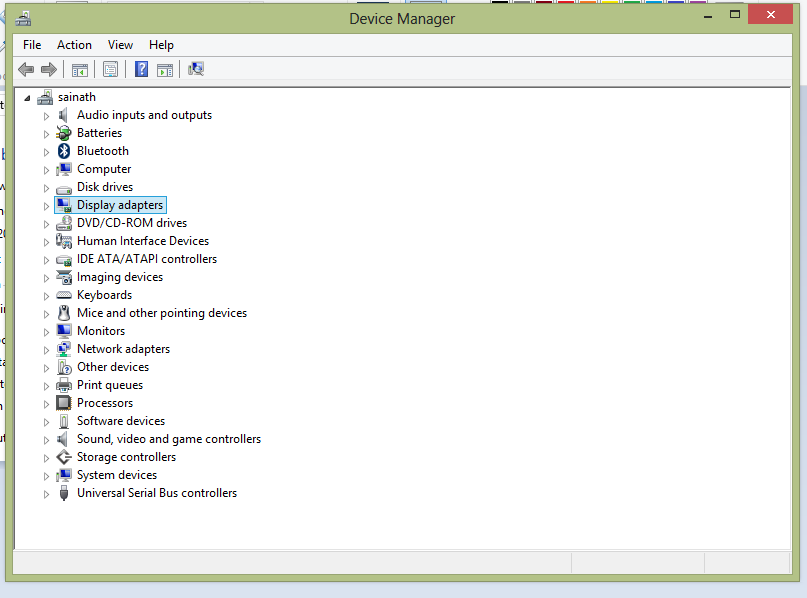Expand the Keyboards node arrow
807x598 pixels.
coord(46,296)
